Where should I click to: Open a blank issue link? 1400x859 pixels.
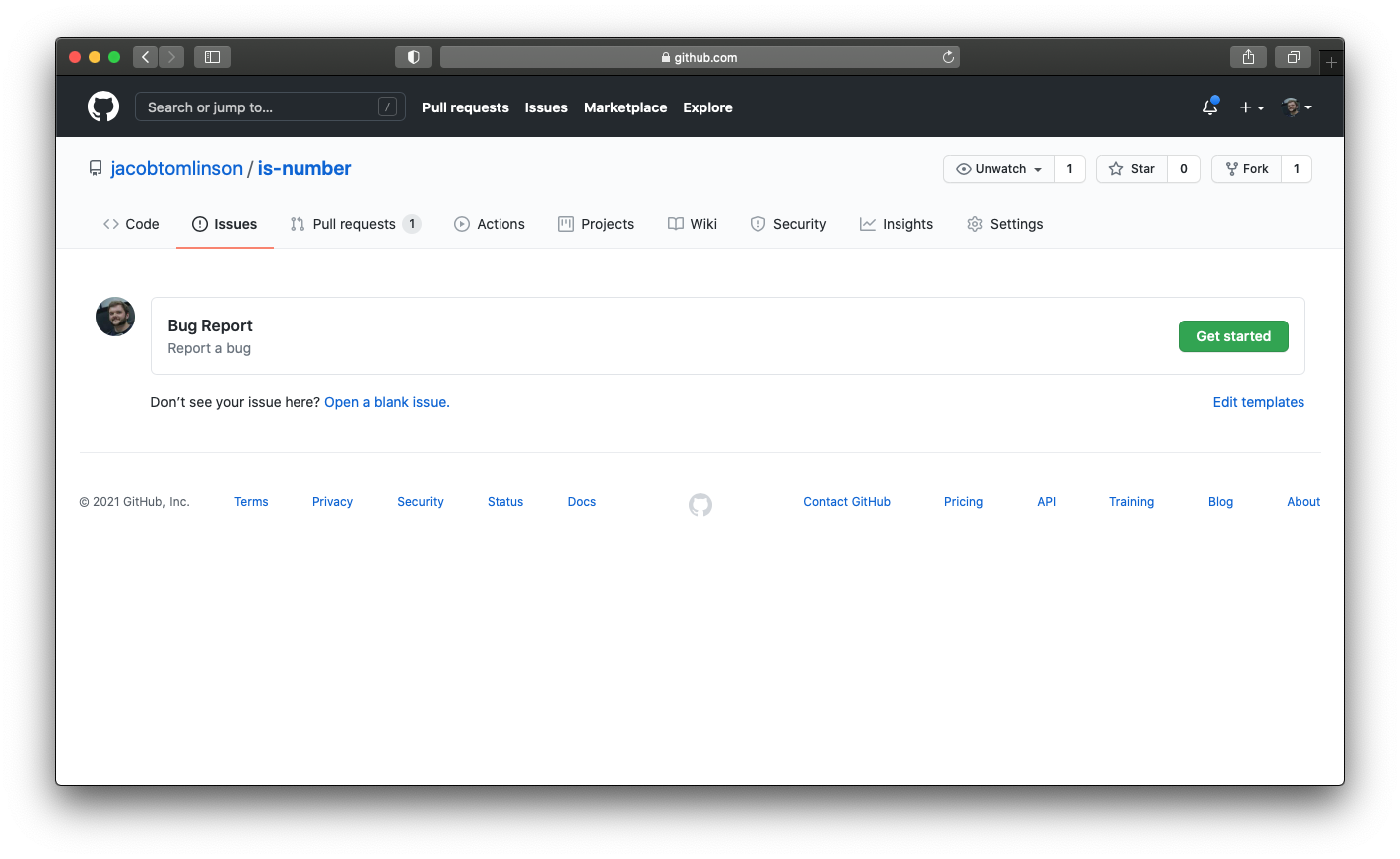[x=386, y=402]
